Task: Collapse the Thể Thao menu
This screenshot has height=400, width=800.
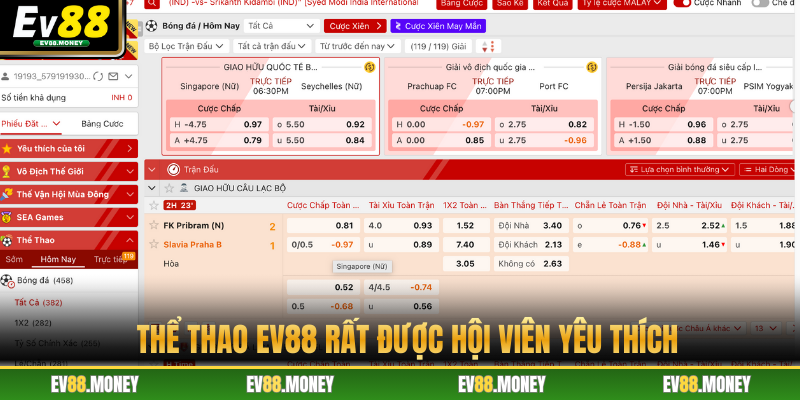Action: [x=69, y=240]
